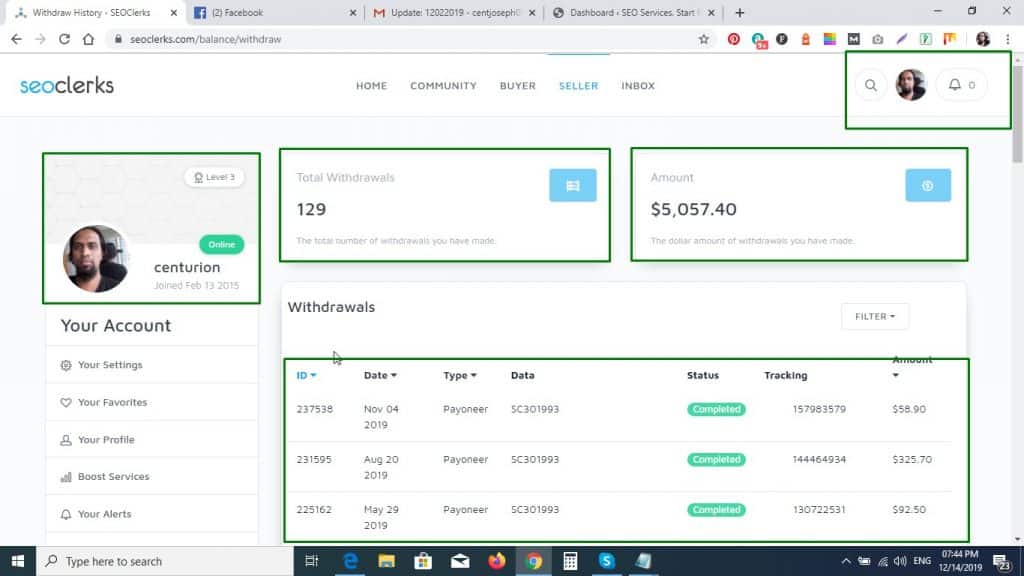Click the Windows search box

[x=165, y=561]
